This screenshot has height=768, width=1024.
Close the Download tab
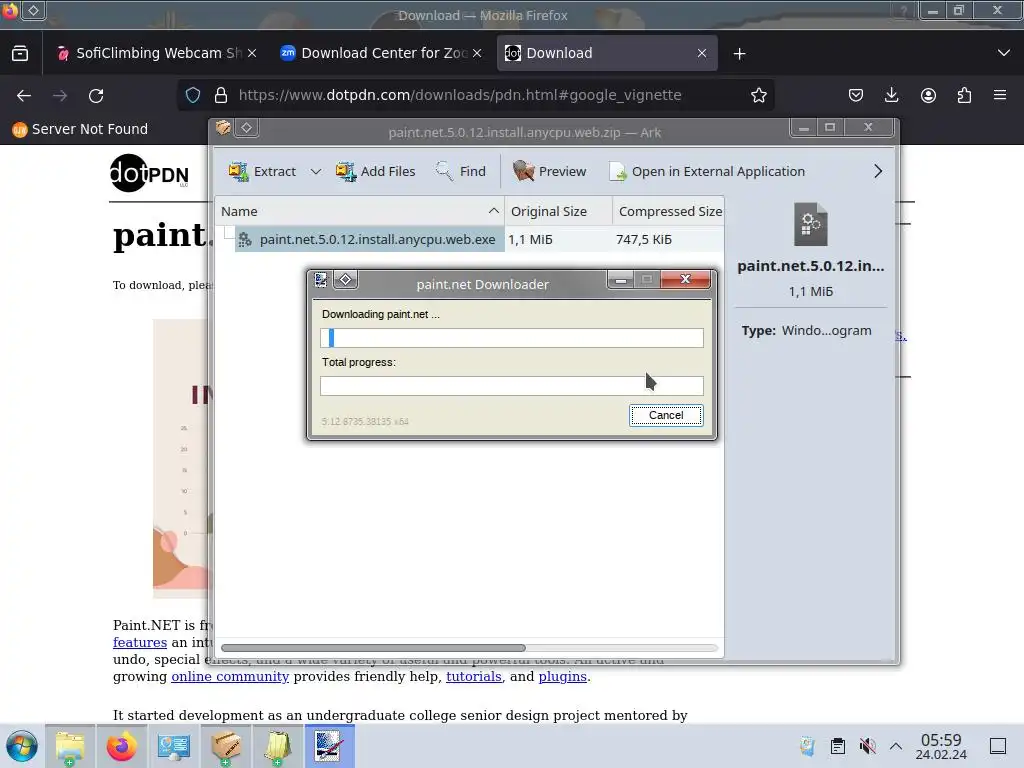point(701,53)
